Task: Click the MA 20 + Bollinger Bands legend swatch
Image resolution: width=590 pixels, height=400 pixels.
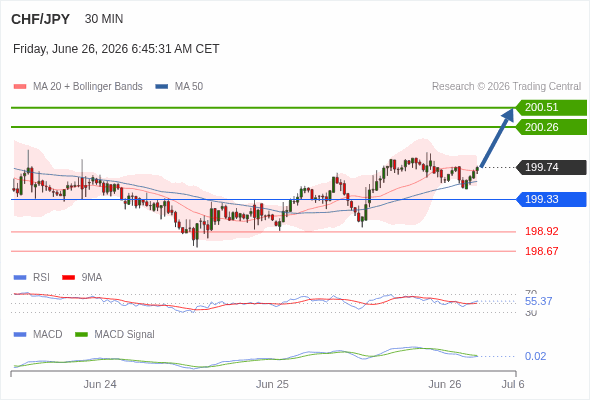Action: (20, 87)
